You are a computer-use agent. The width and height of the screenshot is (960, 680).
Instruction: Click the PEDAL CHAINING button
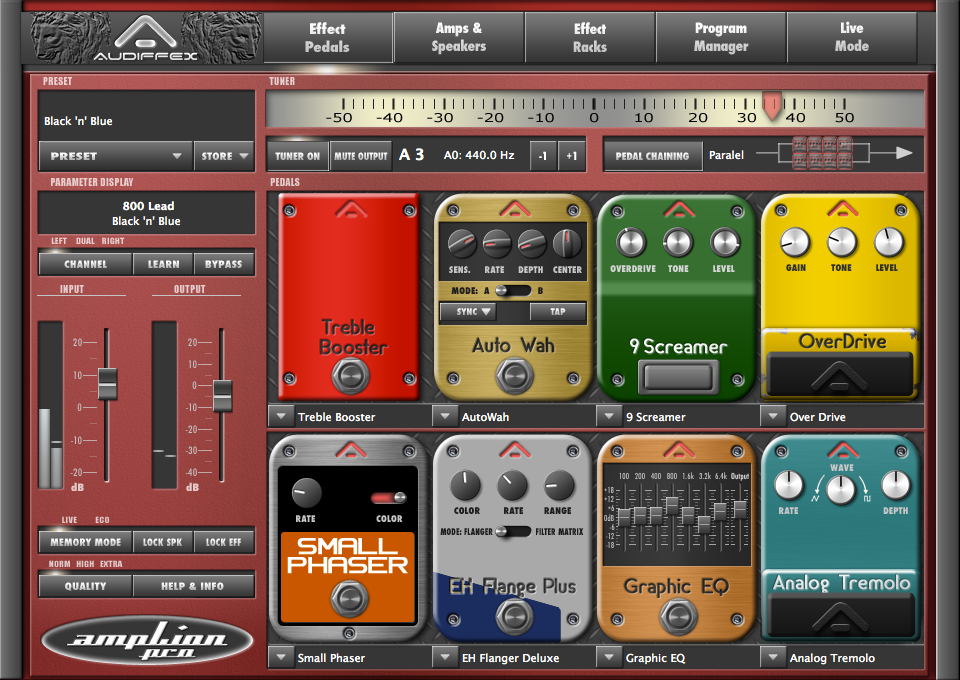(652, 156)
